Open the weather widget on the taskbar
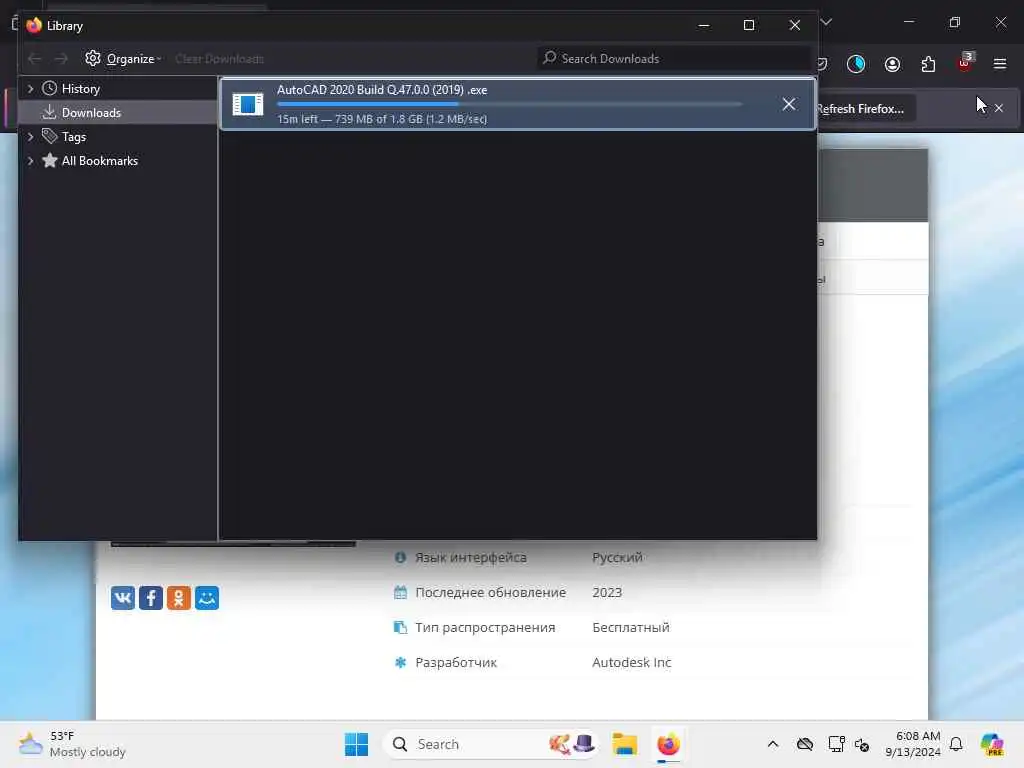The height and width of the screenshot is (768, 1024). 72,744
